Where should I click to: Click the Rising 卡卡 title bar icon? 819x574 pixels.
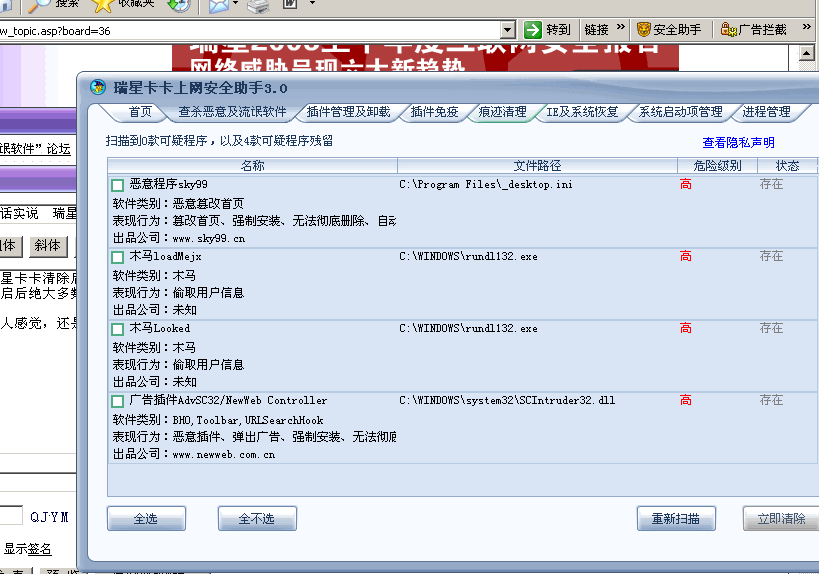[x=98, y=87]
